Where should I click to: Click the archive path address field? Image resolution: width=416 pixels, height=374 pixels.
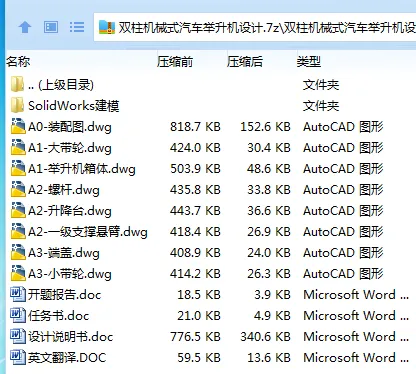tap(255, 27)
